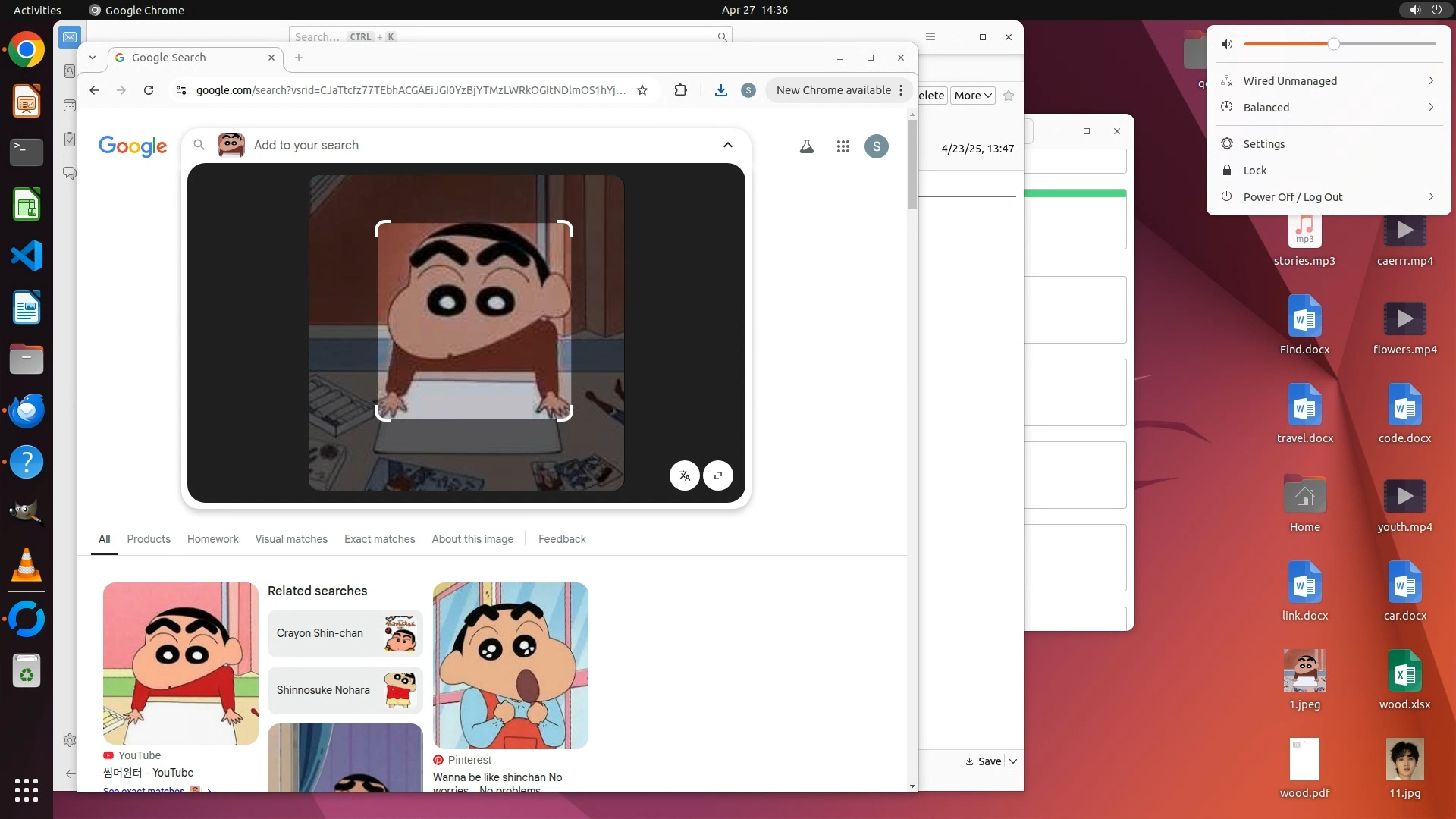The width and height of the screenshot is (1456, 819).
Task: Open the More dropdown menu
Action: point(972,96)
